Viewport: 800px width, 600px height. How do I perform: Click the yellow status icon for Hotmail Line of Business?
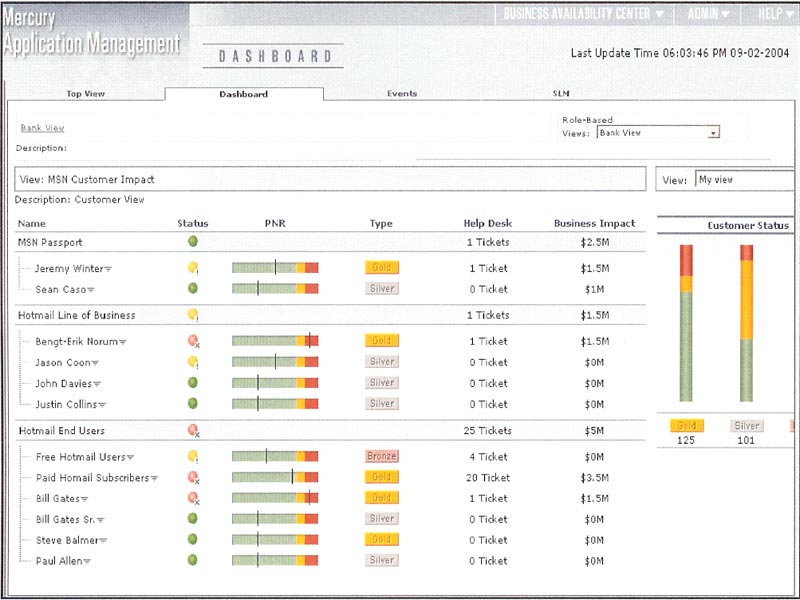(x=193, y=314)
